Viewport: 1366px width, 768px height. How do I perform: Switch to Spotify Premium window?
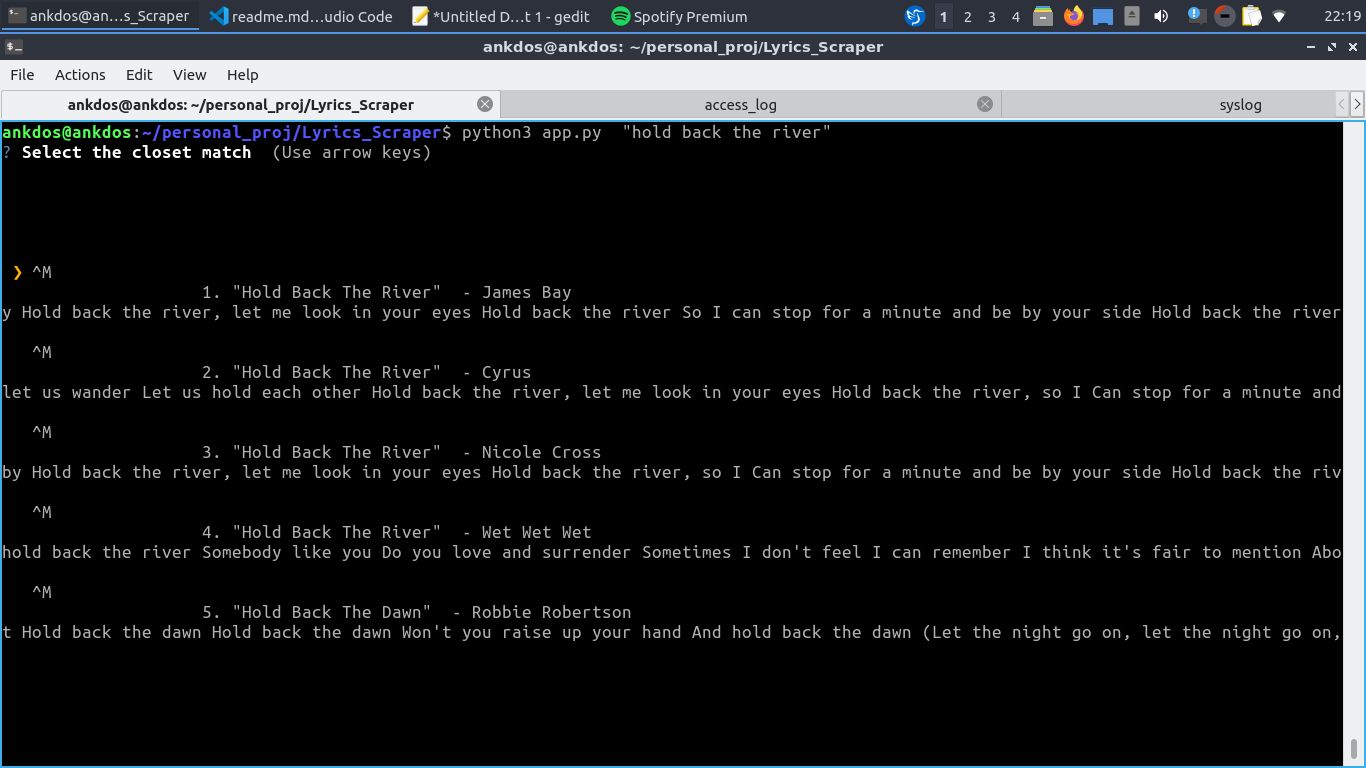point(680,16)
